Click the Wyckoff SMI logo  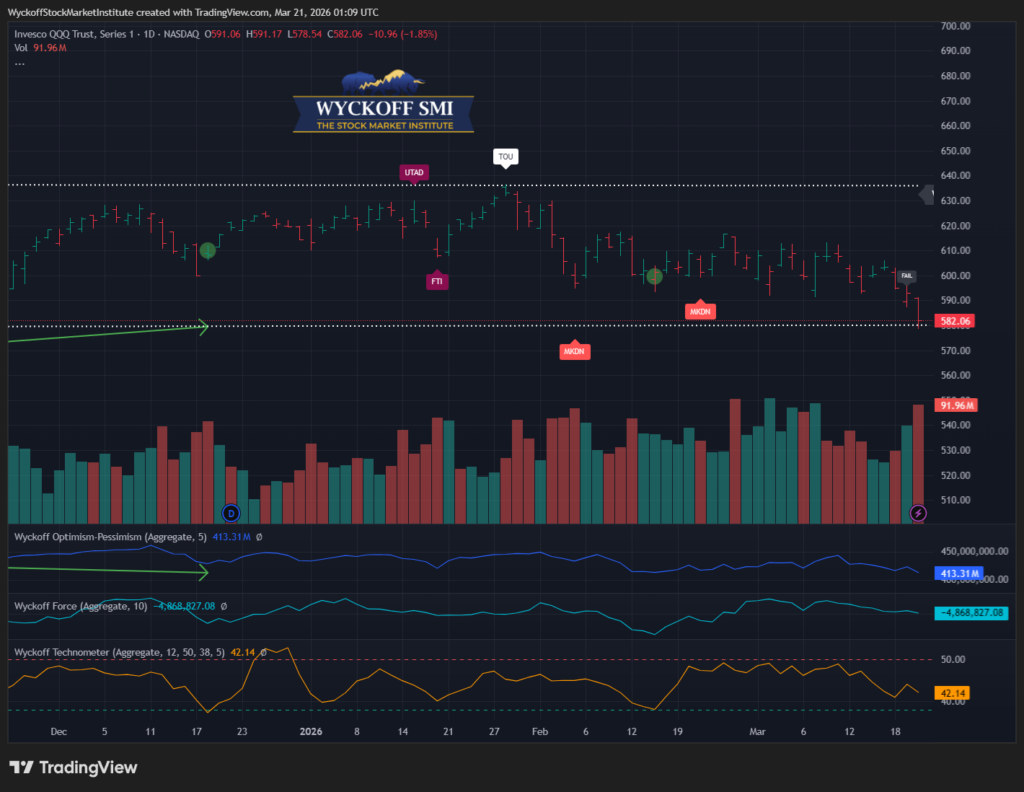pyautogui.click(x=383, y=102)
